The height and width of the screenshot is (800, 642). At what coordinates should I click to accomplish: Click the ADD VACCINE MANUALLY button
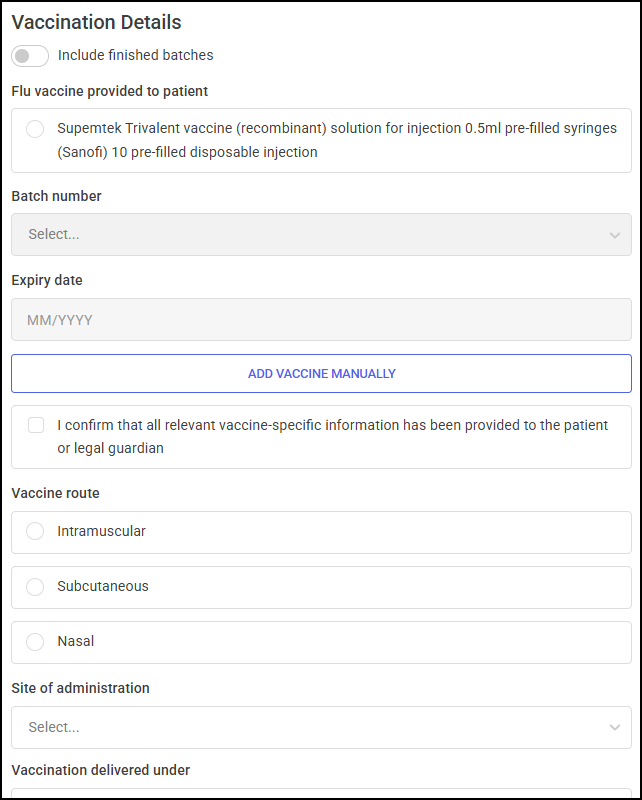[322, 373]
